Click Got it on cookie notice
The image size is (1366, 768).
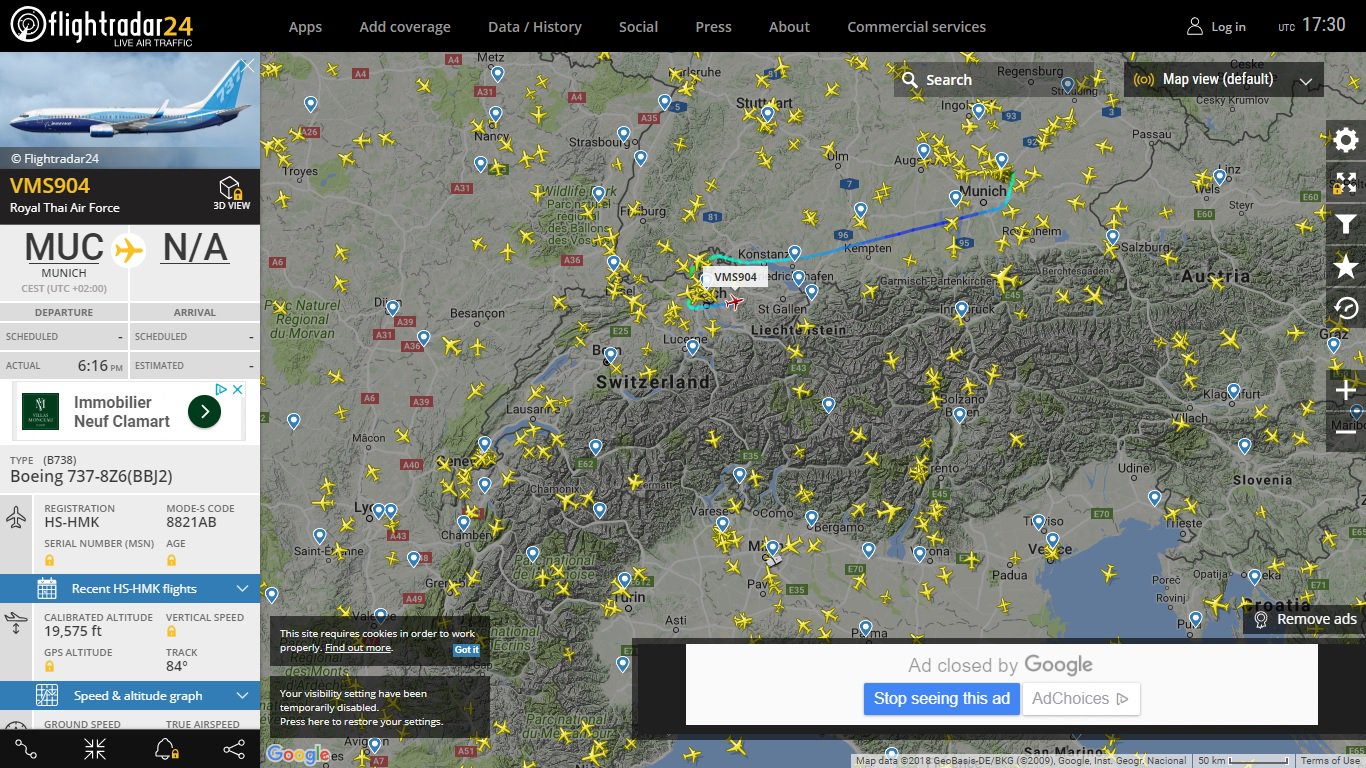click(466, 650)
